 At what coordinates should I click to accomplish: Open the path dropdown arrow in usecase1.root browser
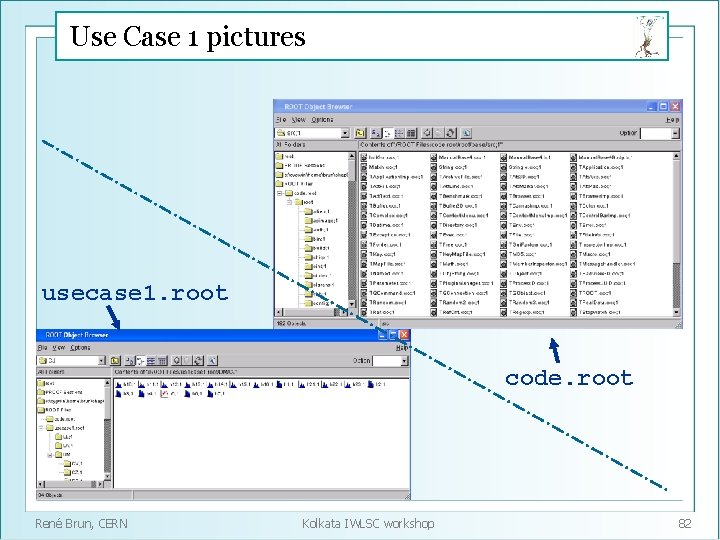pyautogui.click(x=101, y=360)
